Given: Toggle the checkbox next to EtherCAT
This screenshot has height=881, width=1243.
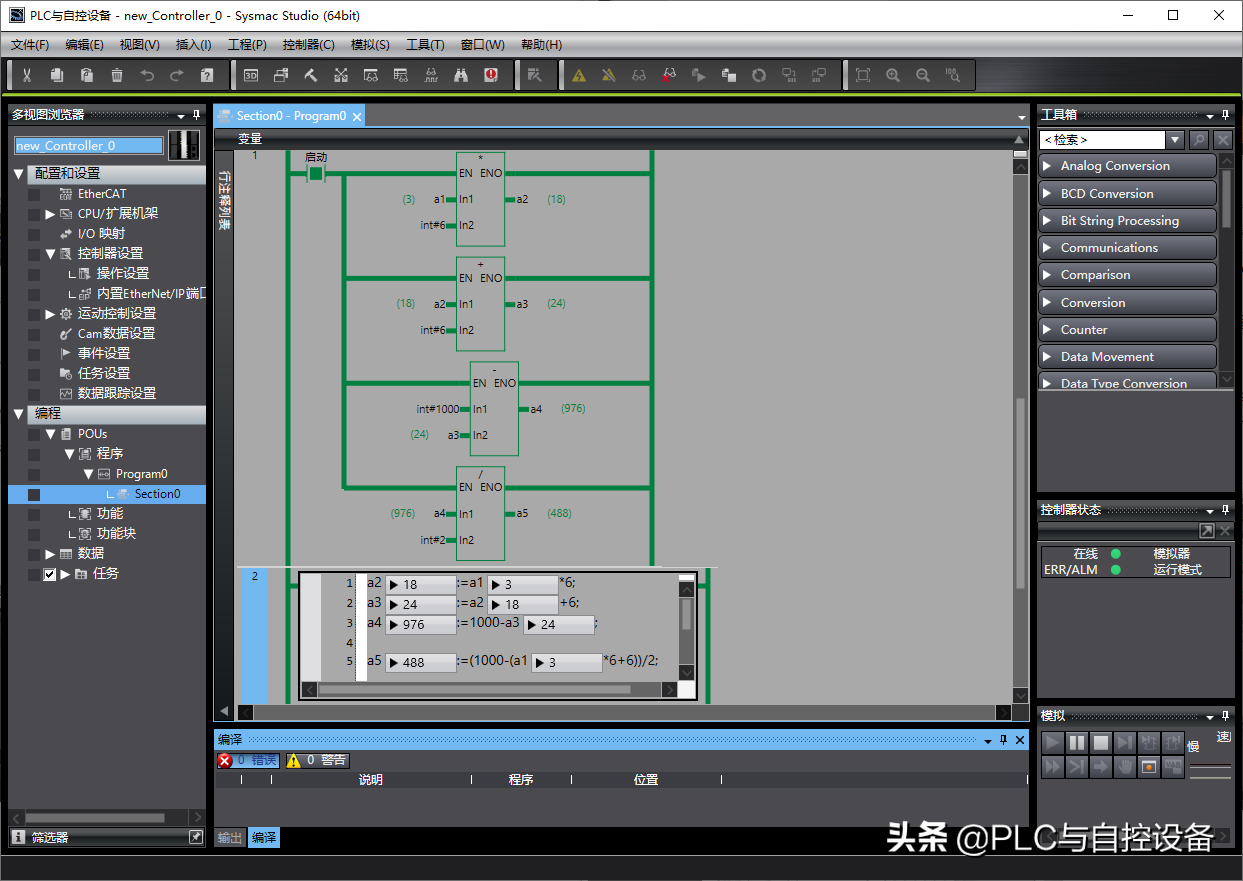Looking at the screenshot, I should 34,194.
